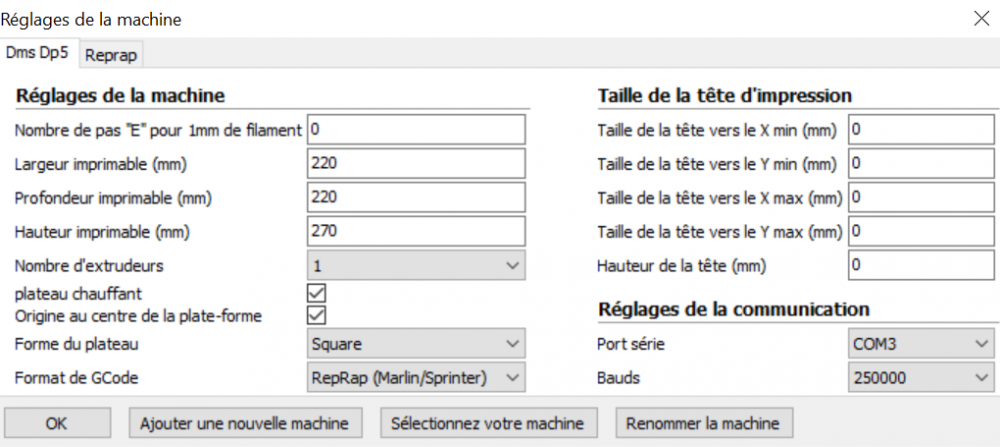Screen dimensions: 1000x447
Task: Switch to the Reprap tab
Action: pyautogui.click(x=111, y=55)
